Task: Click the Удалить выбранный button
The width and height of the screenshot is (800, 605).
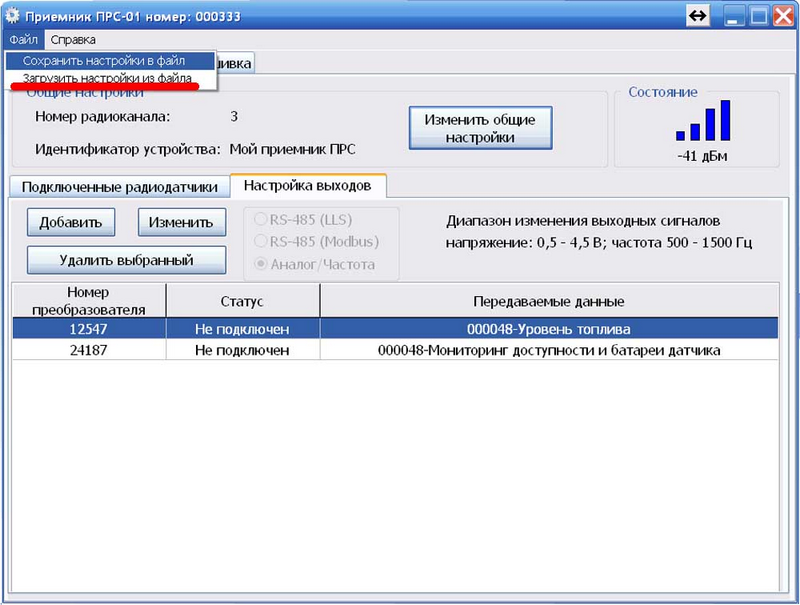Action: click(x=127, y=260)
